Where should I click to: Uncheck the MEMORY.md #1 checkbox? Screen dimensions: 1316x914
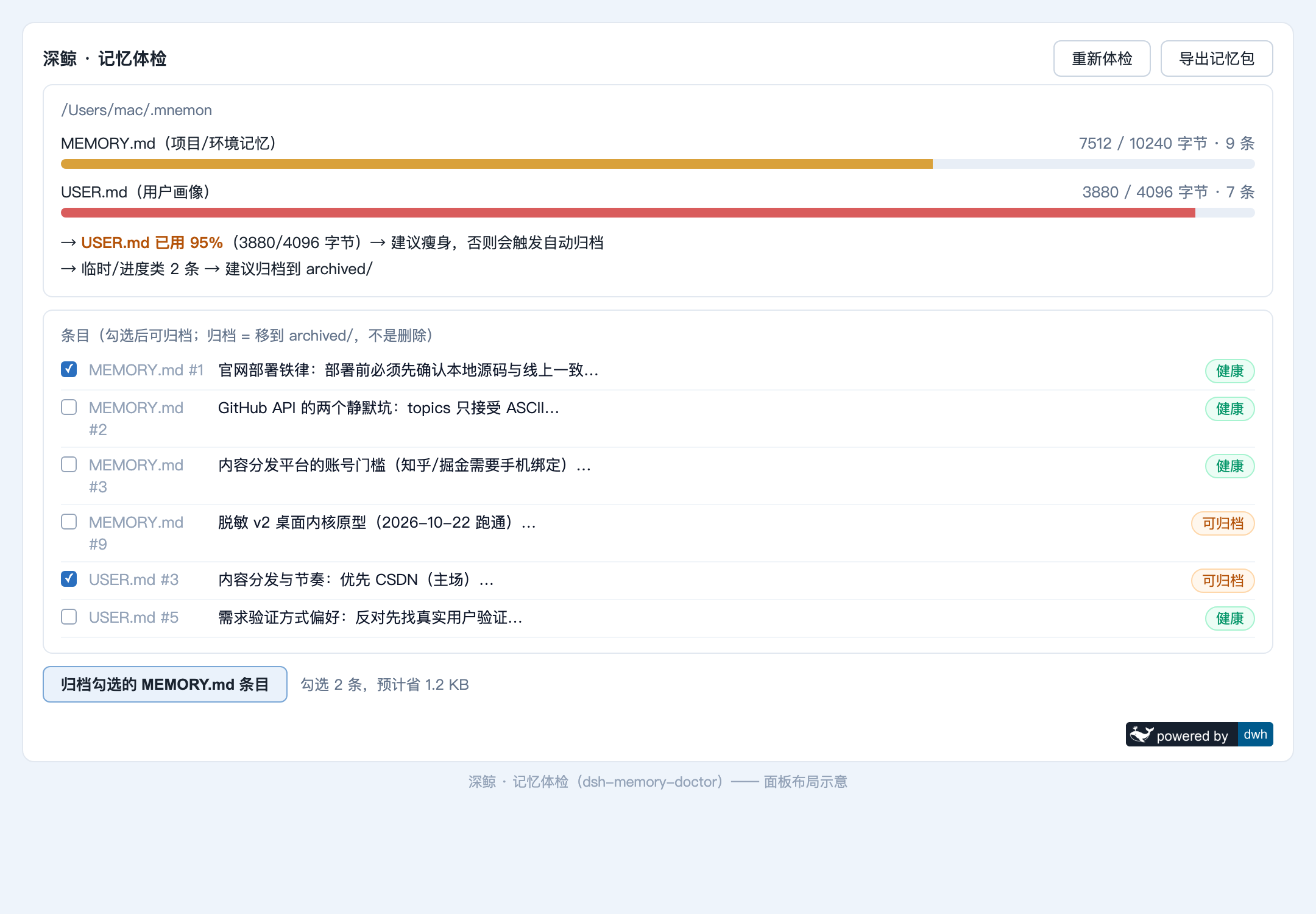point(69,369)
